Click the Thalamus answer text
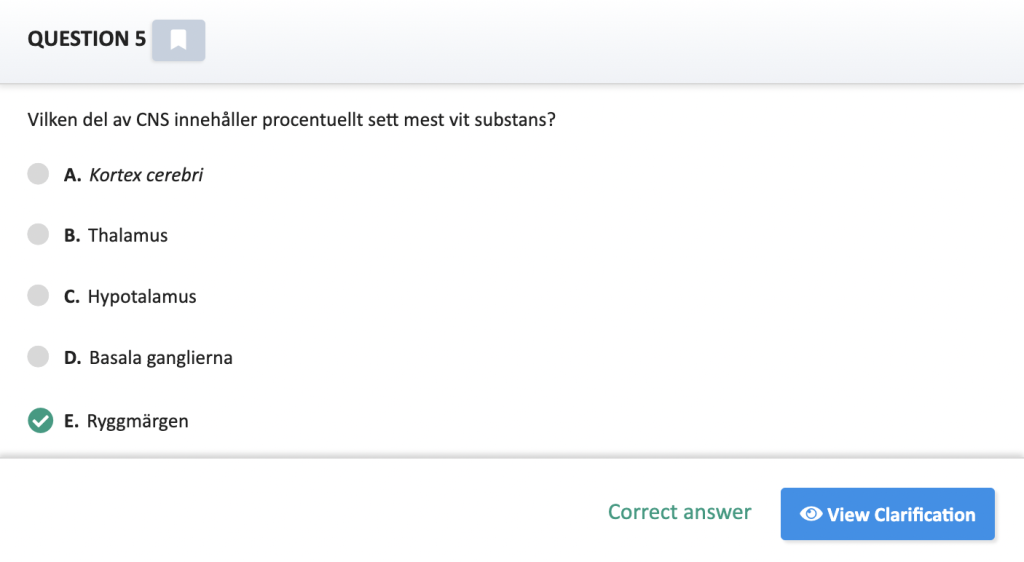 click(128, 235)
